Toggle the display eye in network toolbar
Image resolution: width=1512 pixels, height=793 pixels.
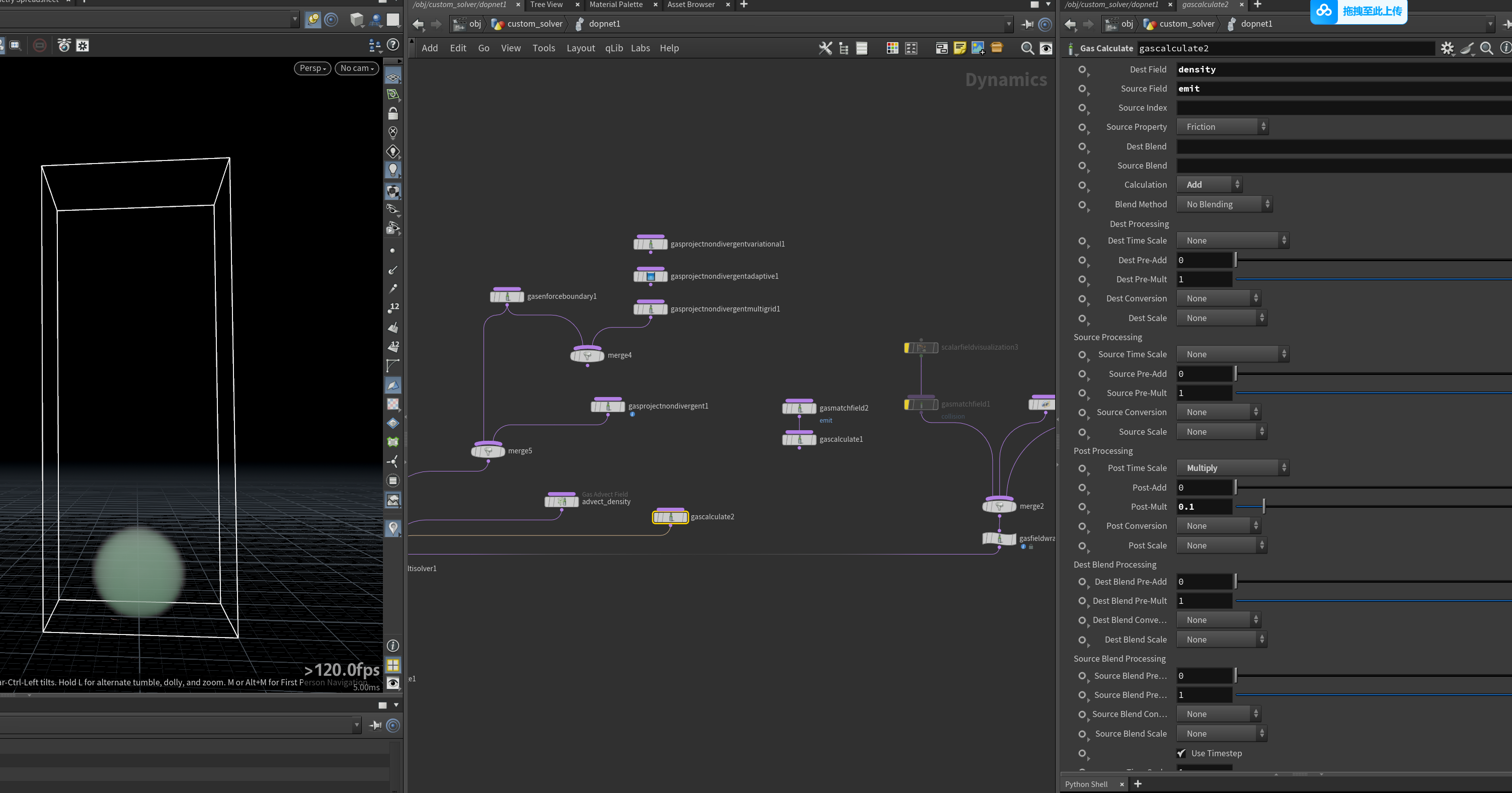coord(1046,48)
